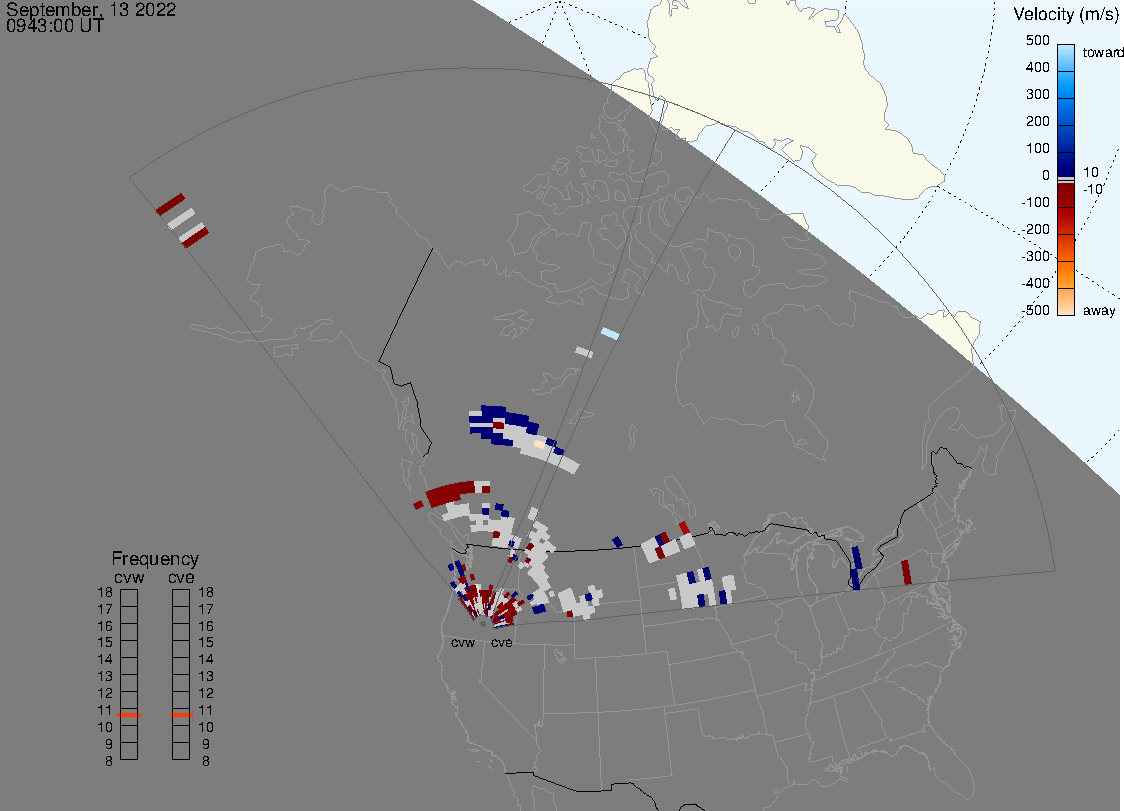Click the 400 value on the velocity scale
Screen dimensions: 1124x811
pos(1037,67)
